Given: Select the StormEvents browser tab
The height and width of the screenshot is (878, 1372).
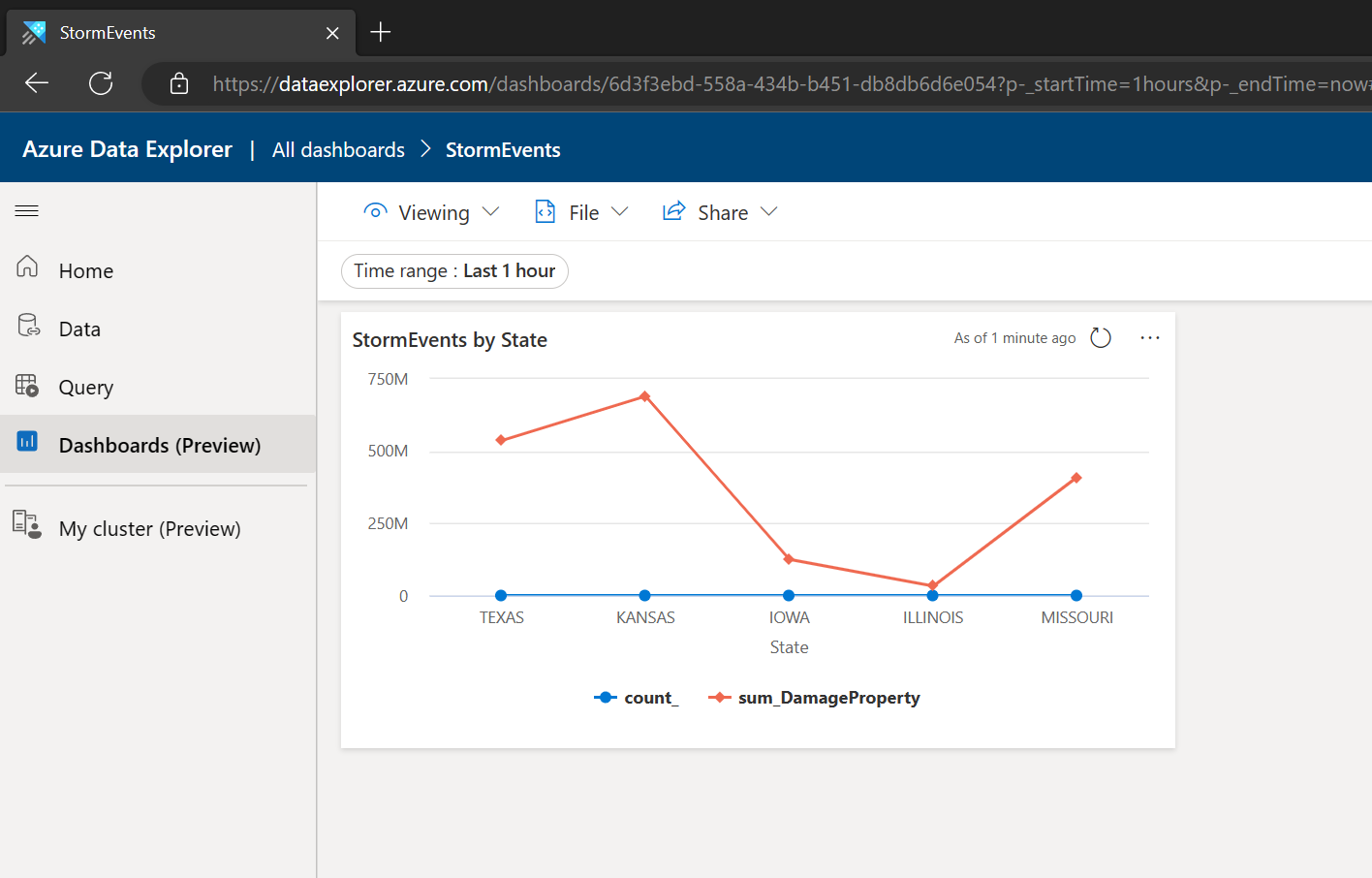Looking at the screenshot, I should tap(181, 33).
